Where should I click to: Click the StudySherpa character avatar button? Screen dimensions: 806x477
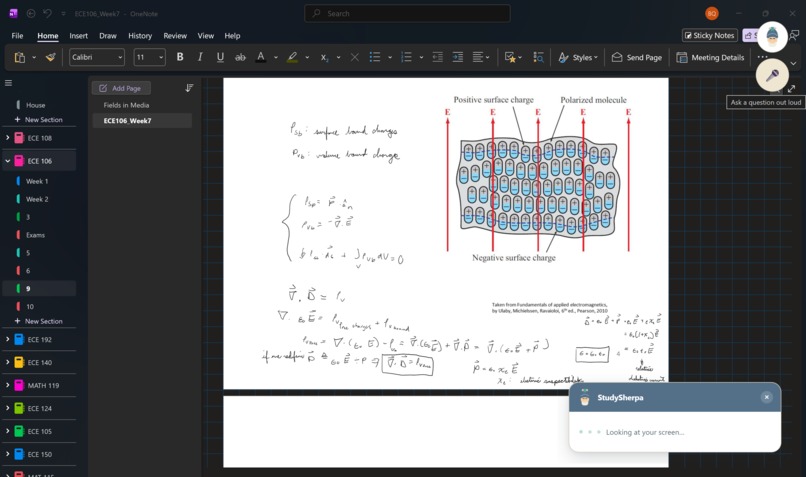(x=772, y=36)
